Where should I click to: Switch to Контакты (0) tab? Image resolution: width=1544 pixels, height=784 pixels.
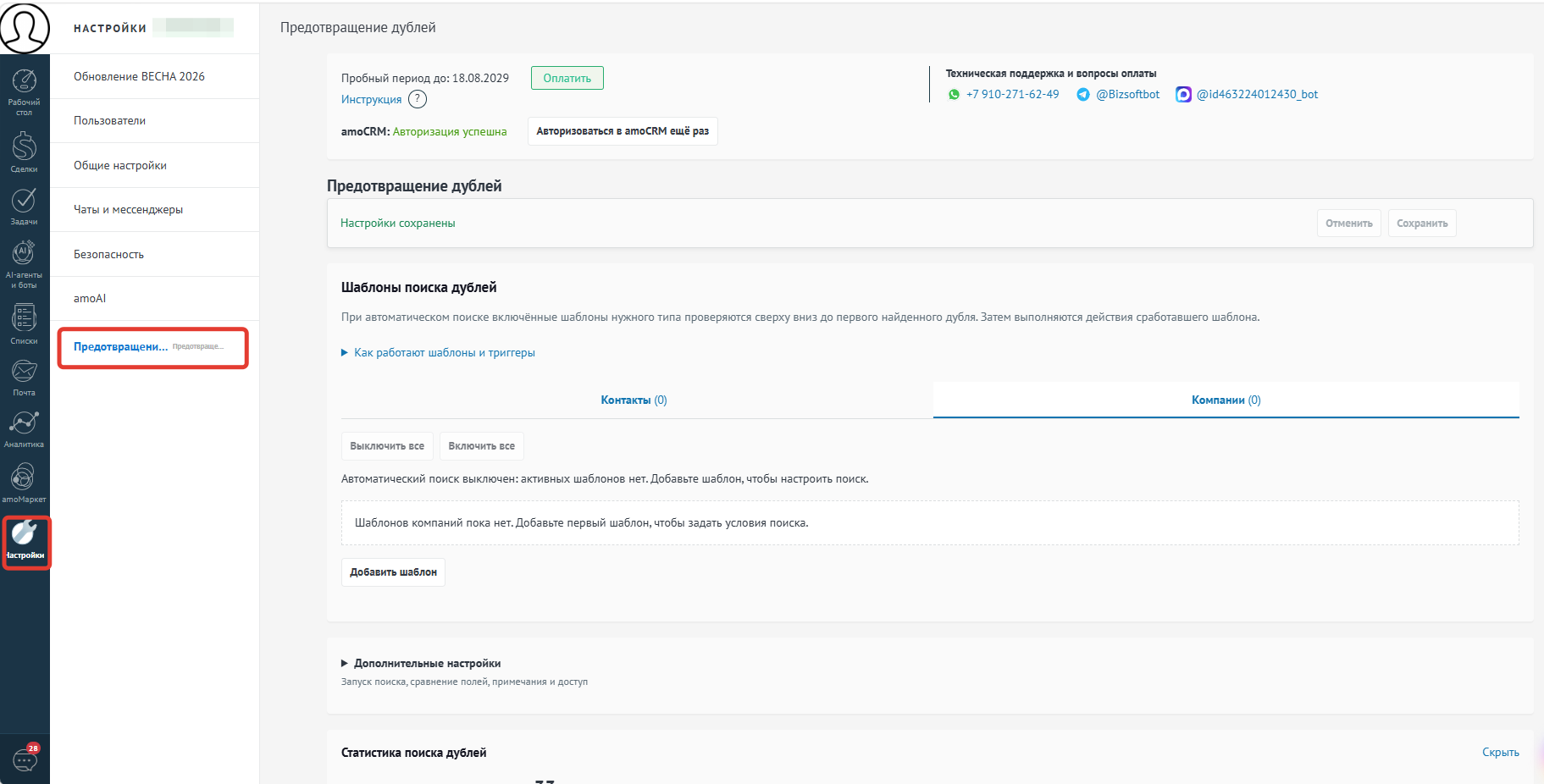[x=634, y=400]
